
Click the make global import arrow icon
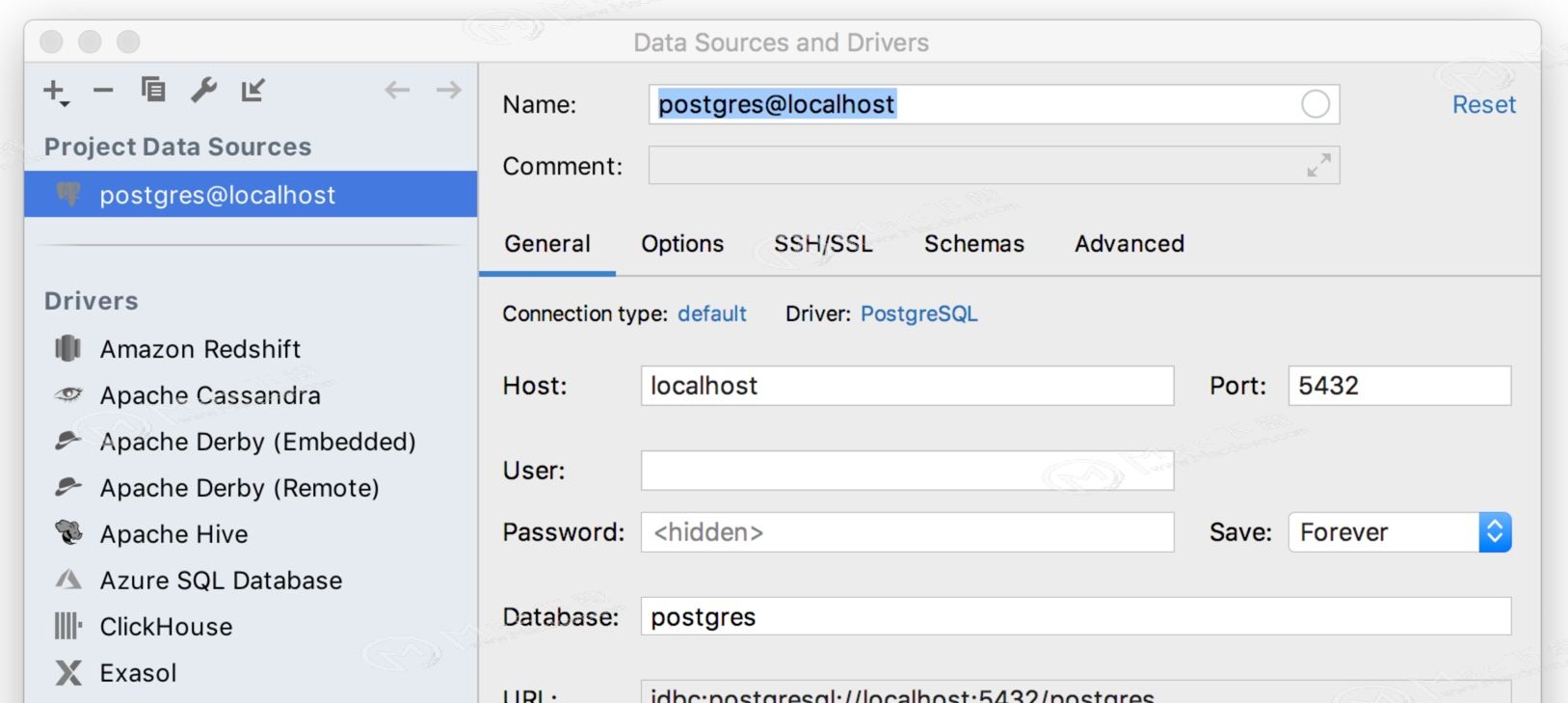pyautogui.click(x=253, y=90)
